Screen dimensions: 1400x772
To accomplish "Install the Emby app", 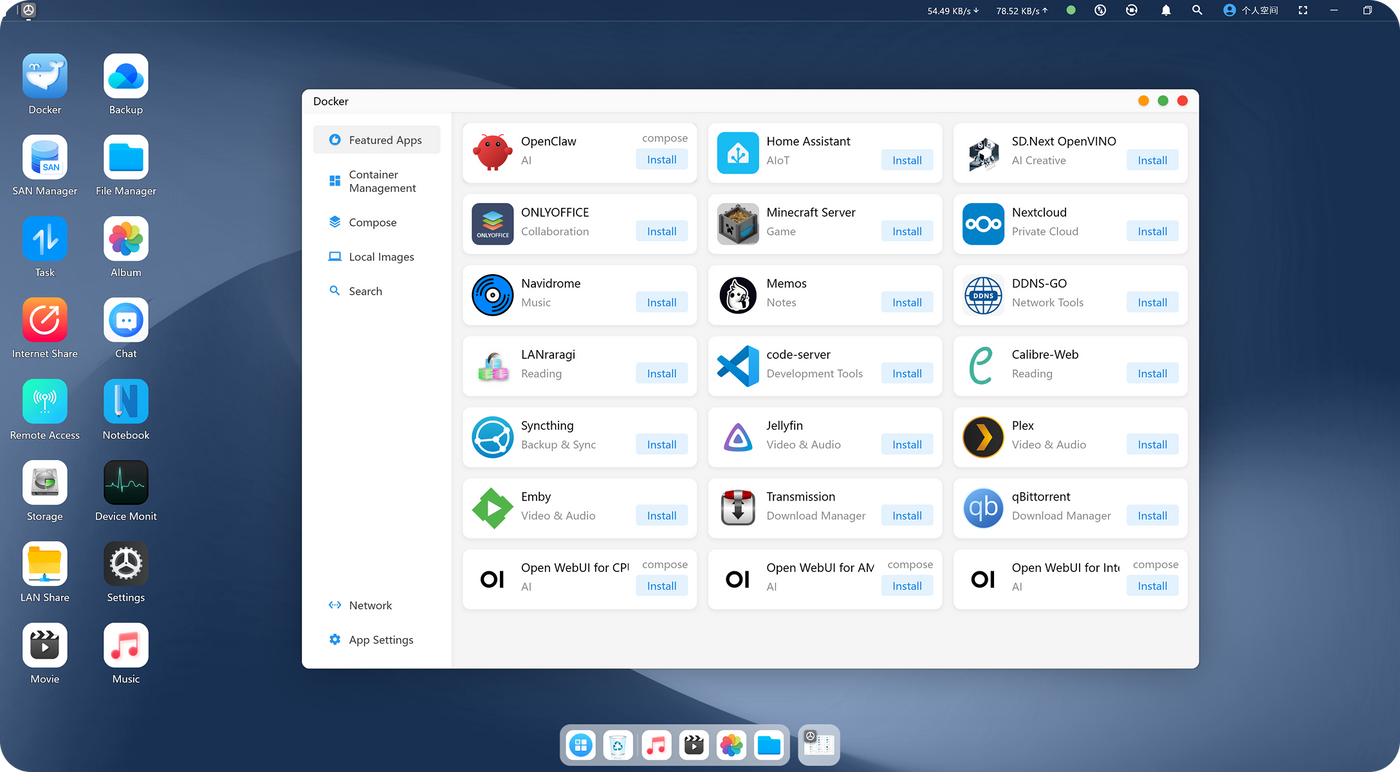I will tap(662, 516).
